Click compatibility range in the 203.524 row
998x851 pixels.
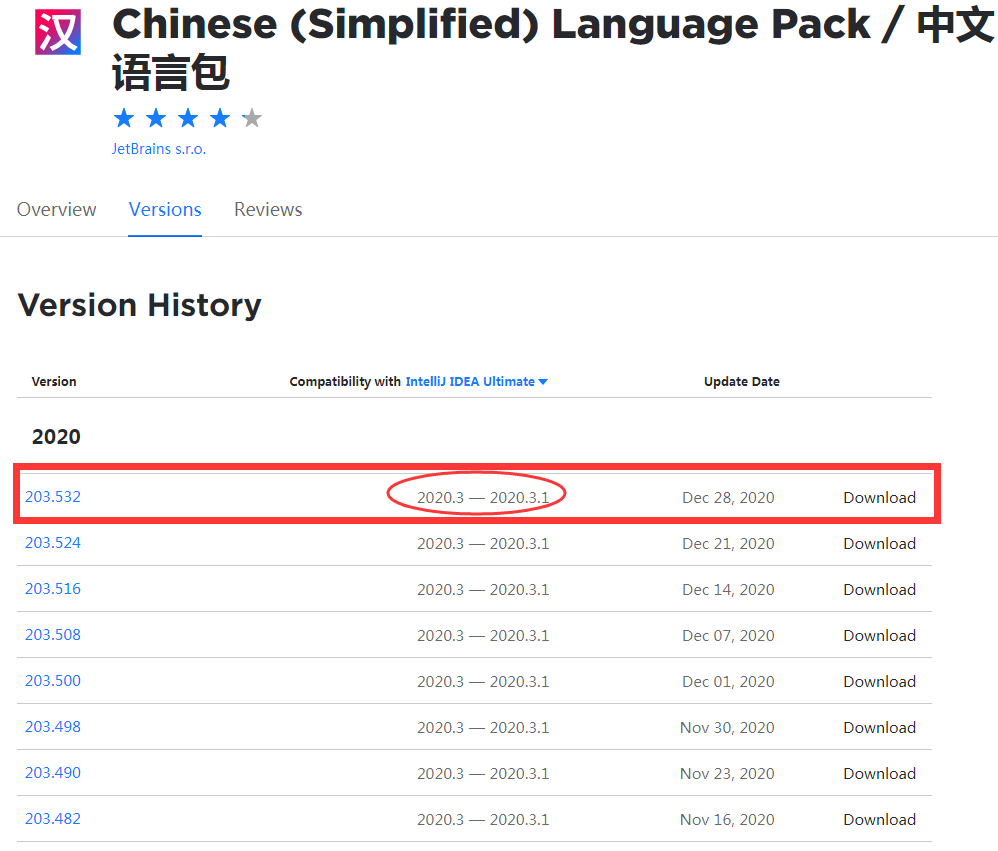tap(483, 544)
